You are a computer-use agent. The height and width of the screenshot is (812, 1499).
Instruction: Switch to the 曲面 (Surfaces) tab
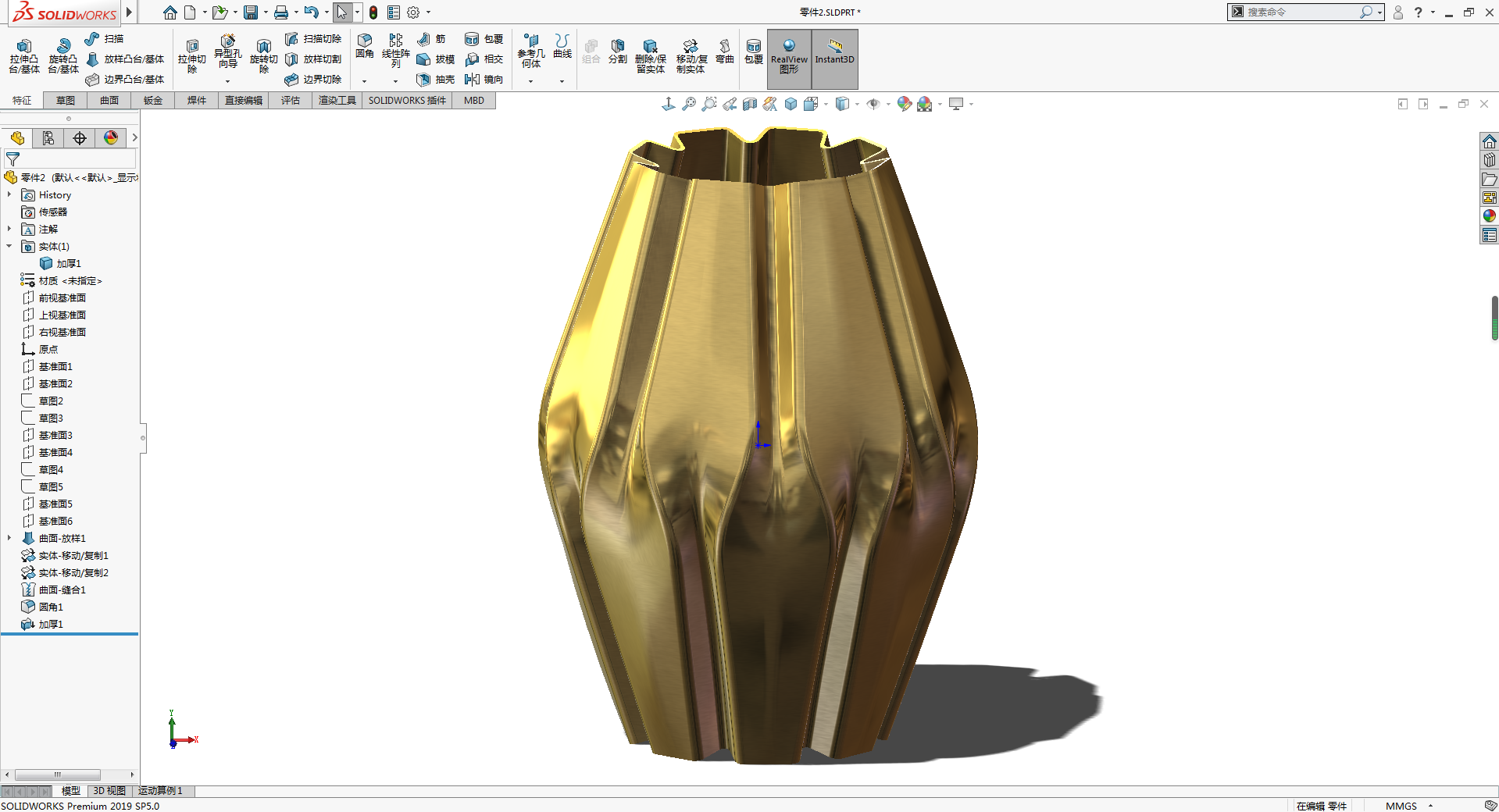point(109,101)
